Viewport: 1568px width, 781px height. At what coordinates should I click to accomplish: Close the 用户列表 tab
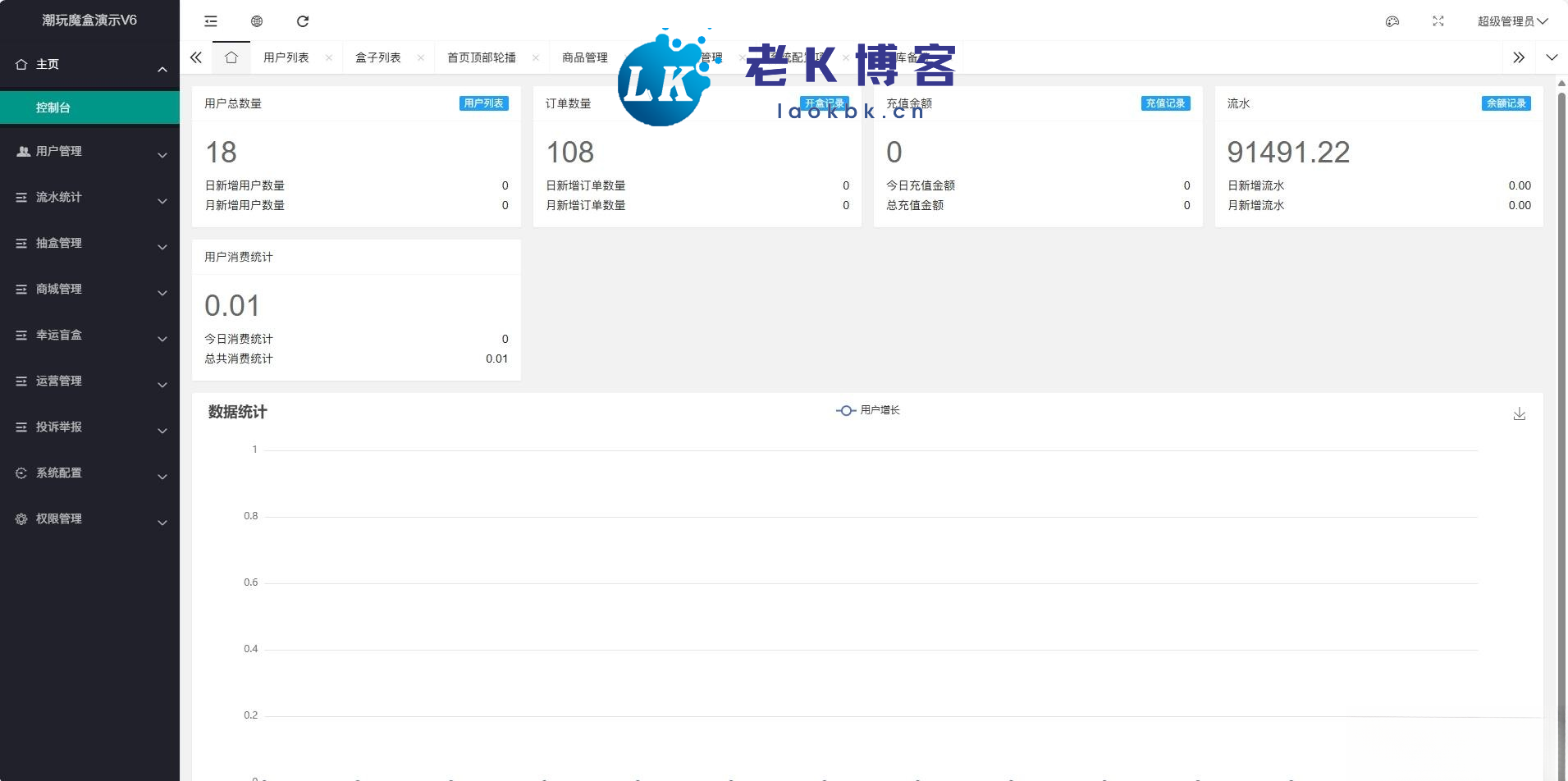[329, 57]
